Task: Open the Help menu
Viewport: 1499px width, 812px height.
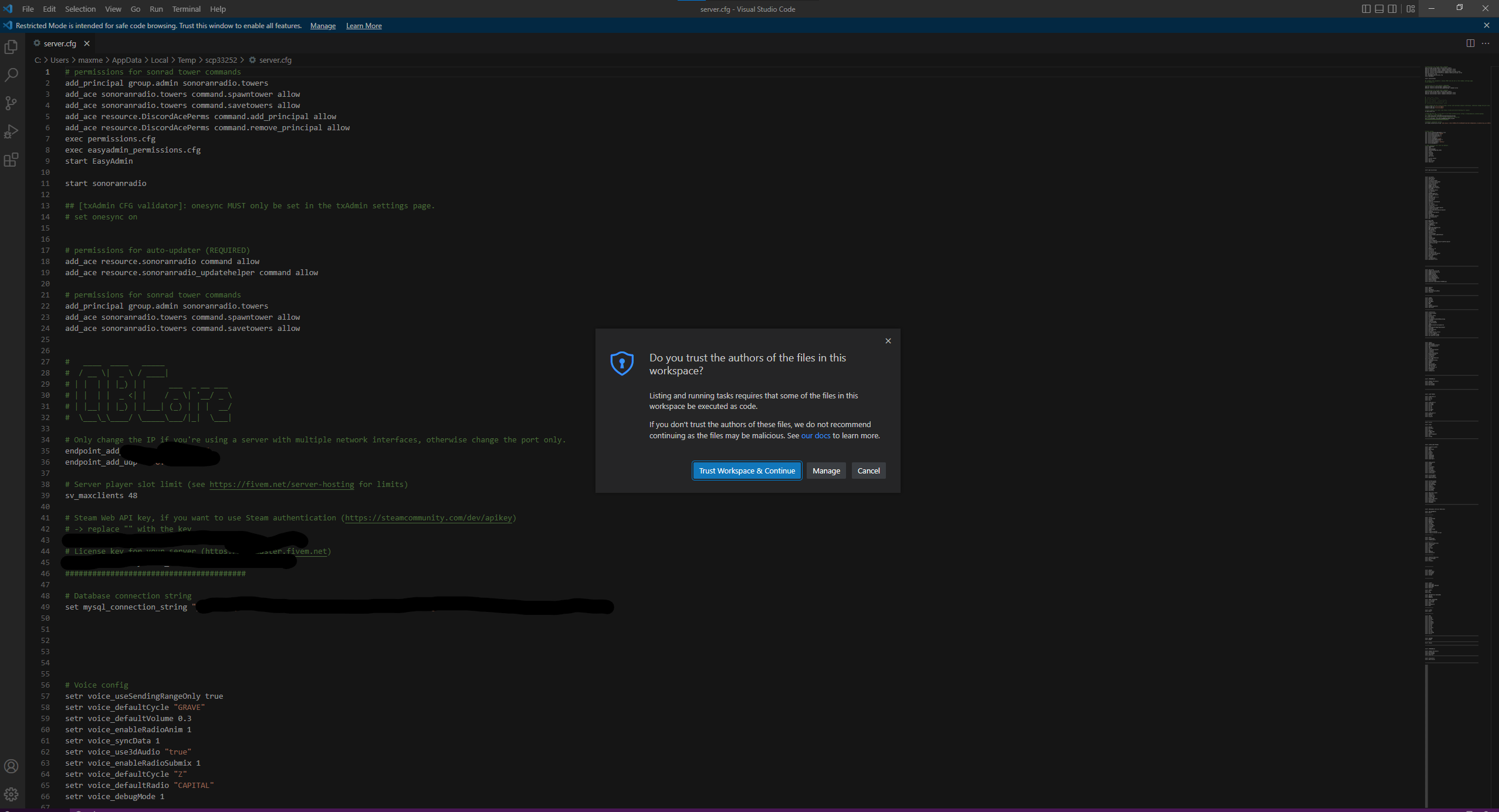Action: (218, 9)
